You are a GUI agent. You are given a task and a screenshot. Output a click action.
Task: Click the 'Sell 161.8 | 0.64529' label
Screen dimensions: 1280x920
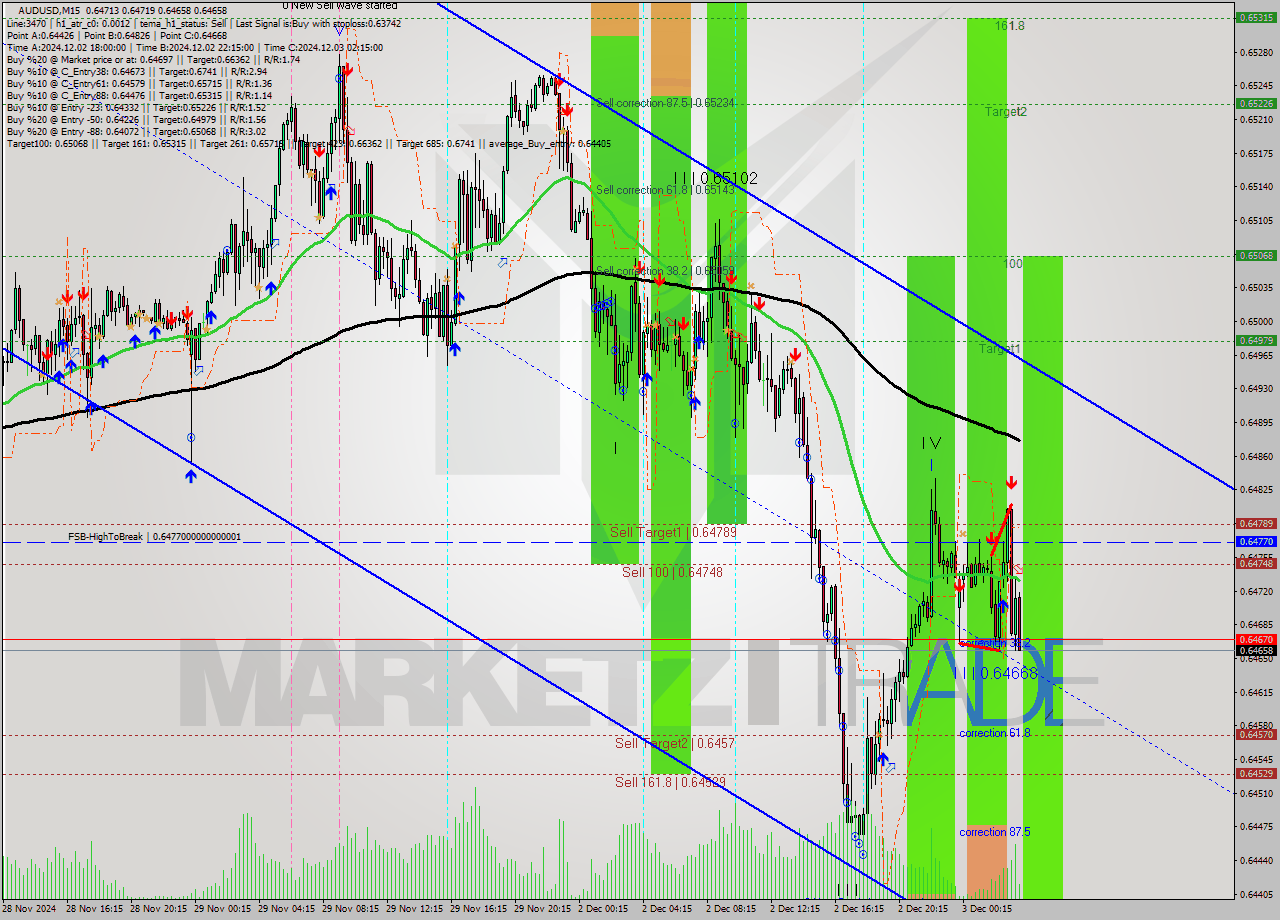pyautogui.click(x=670, y=782)
